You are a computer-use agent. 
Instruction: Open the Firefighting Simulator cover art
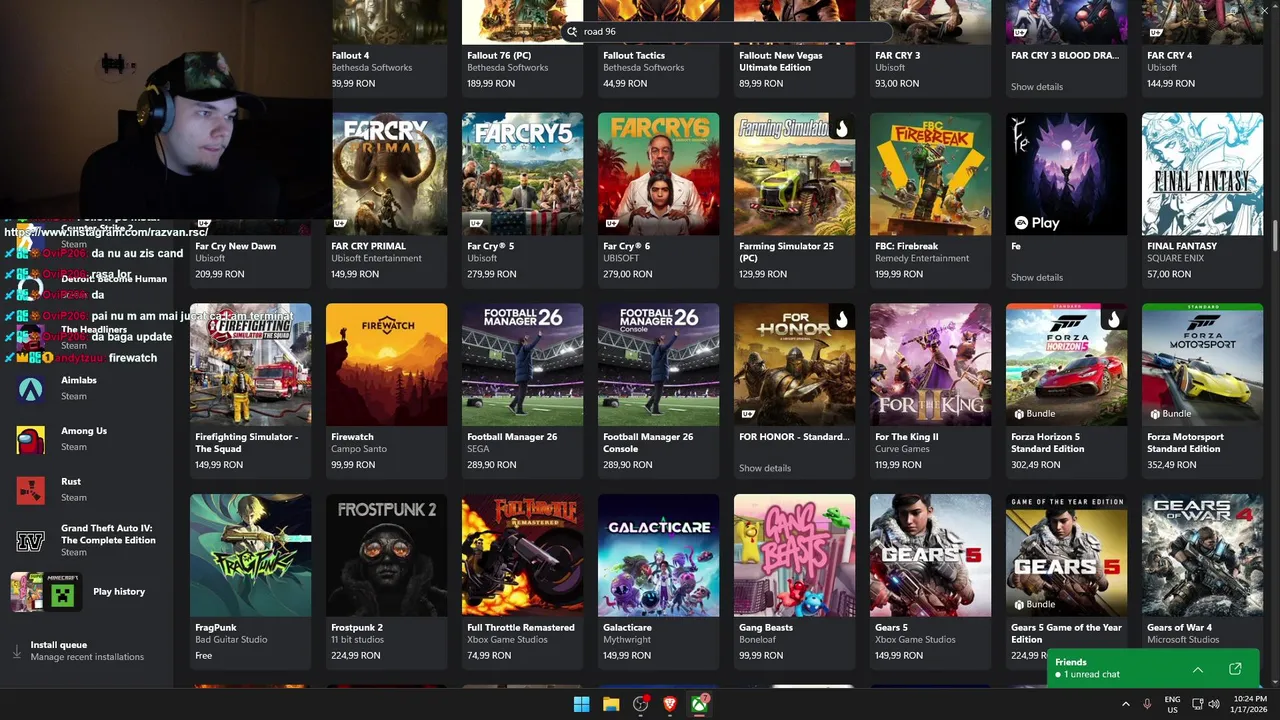(x=250, y=365)
